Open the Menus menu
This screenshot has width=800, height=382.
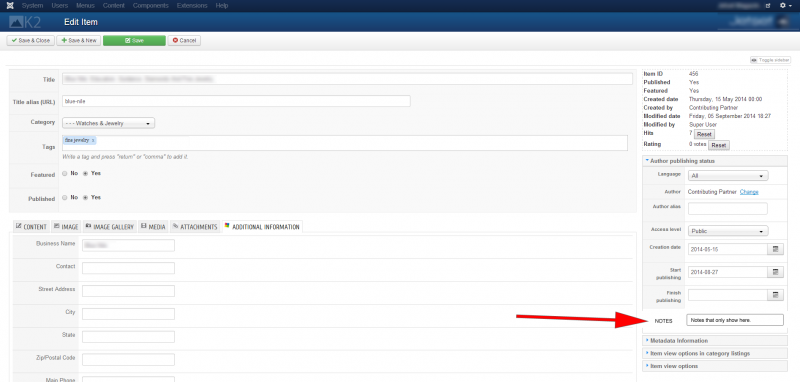85,6
